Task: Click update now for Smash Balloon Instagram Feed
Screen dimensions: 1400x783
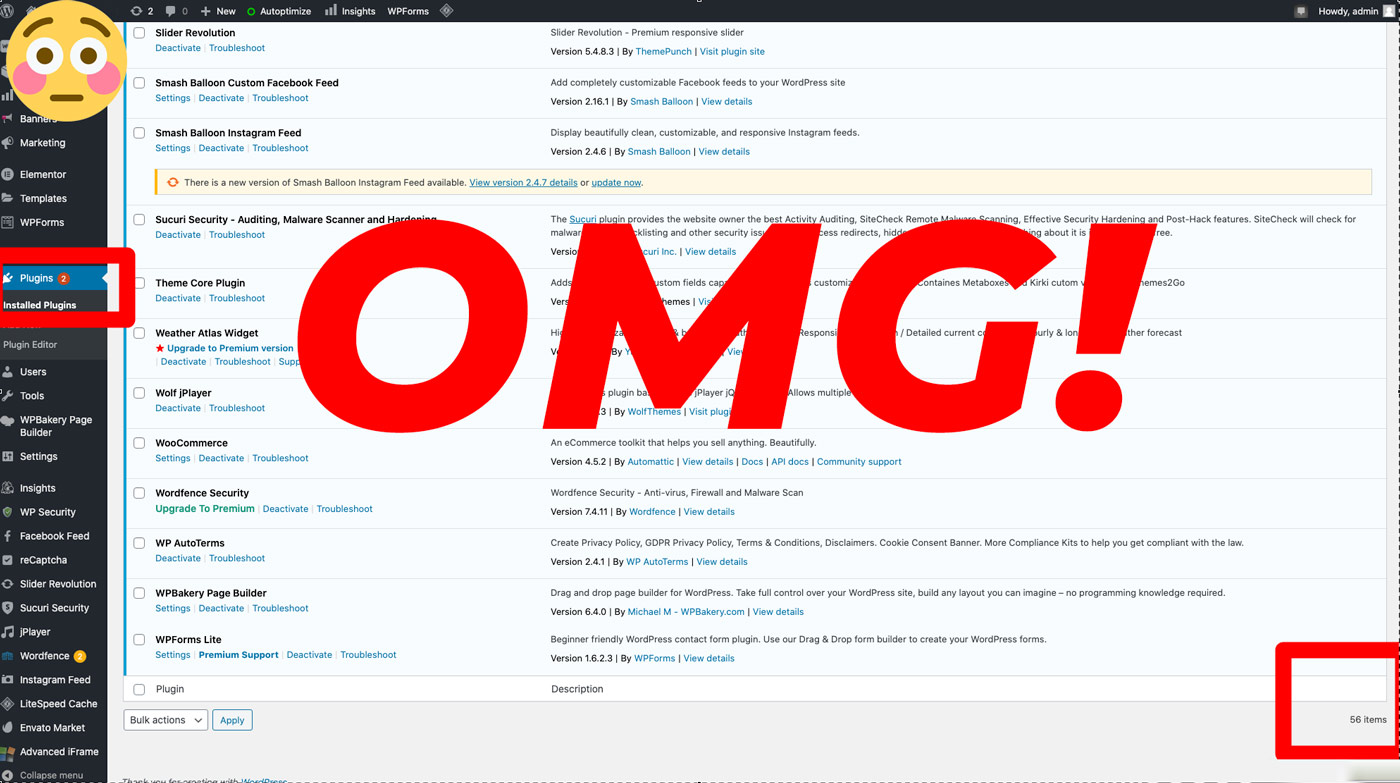Action: click(x=616, y=183)
